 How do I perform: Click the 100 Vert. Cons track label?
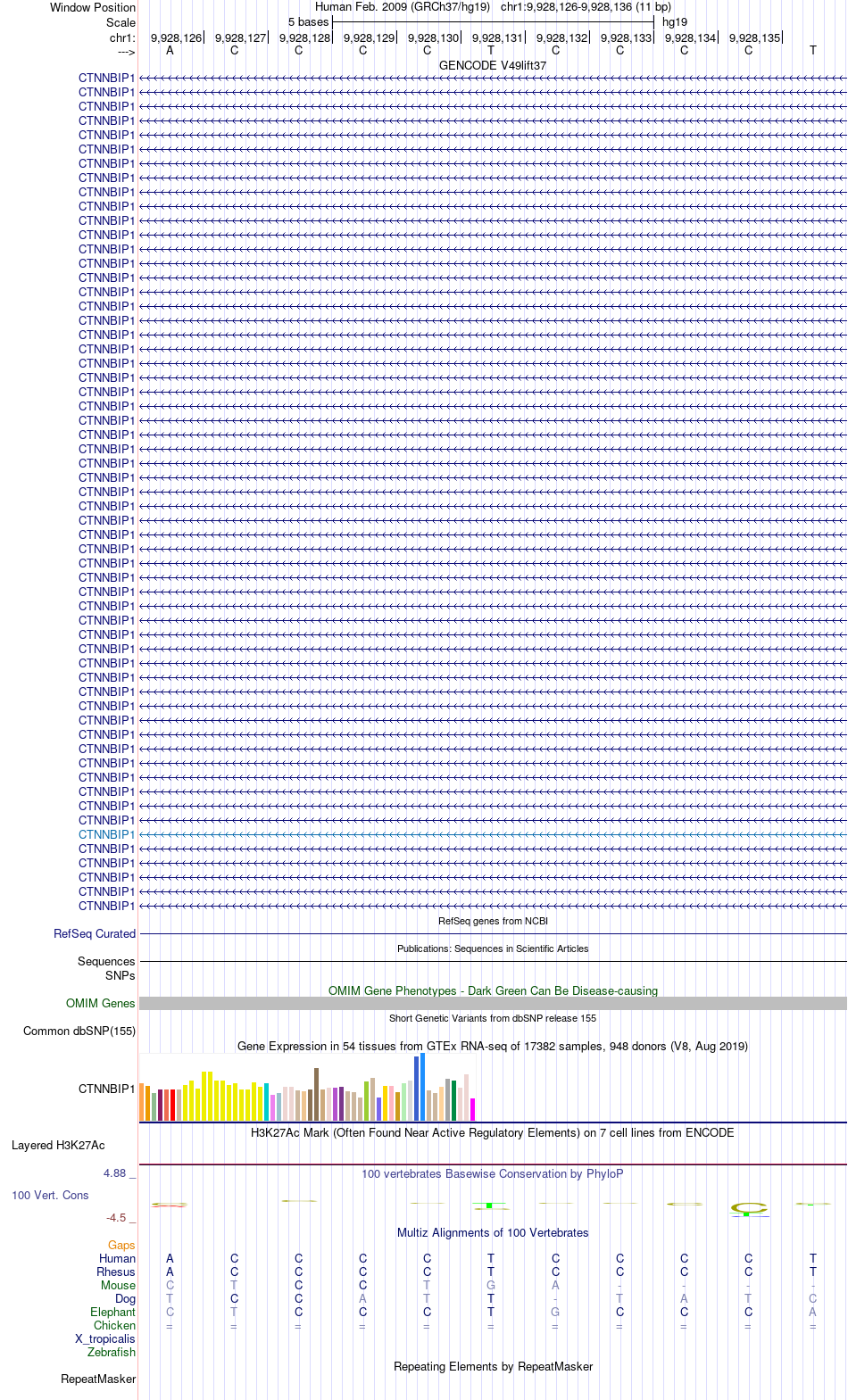click(50, 1195)
